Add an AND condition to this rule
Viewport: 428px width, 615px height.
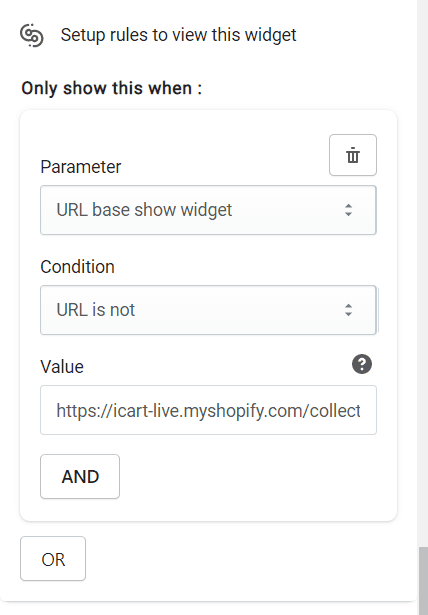pos(80,477)
